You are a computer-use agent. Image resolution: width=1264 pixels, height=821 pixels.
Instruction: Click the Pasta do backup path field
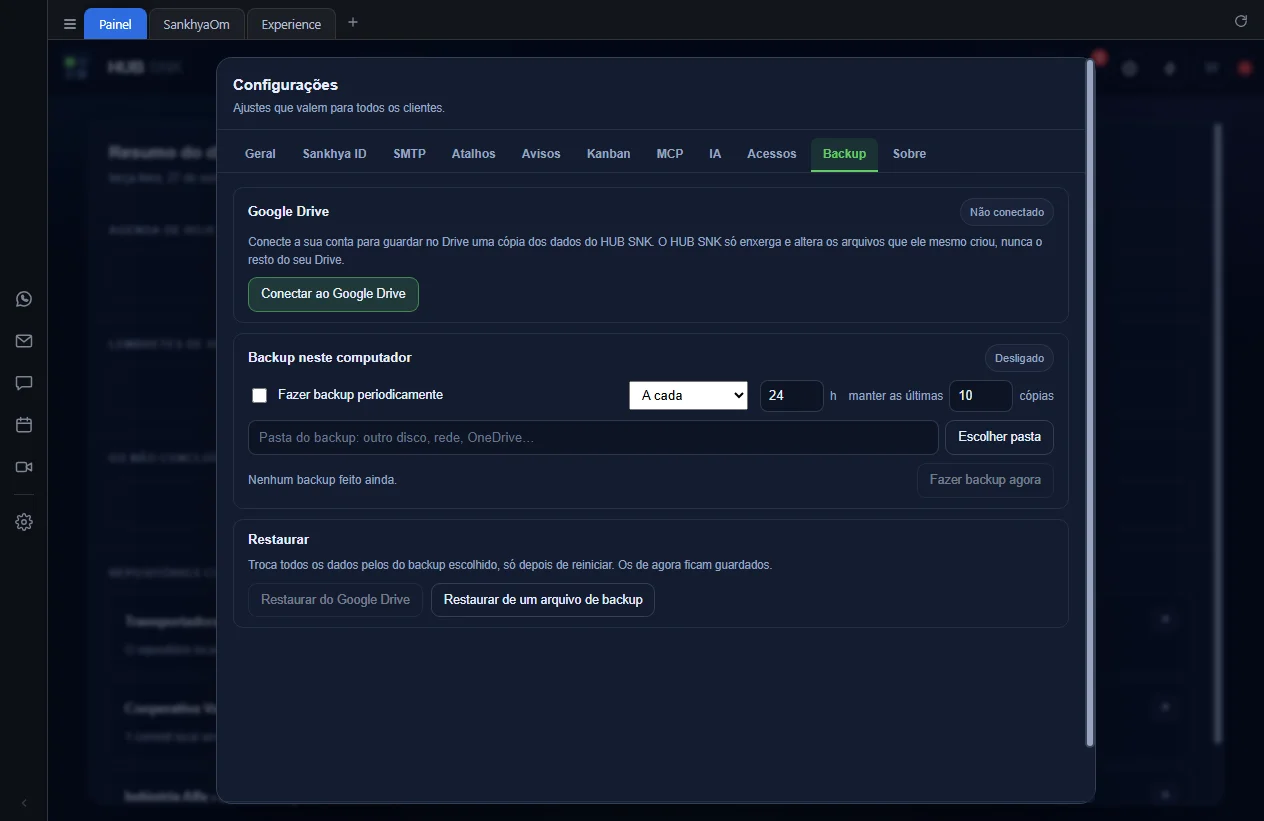click(593, 437)
